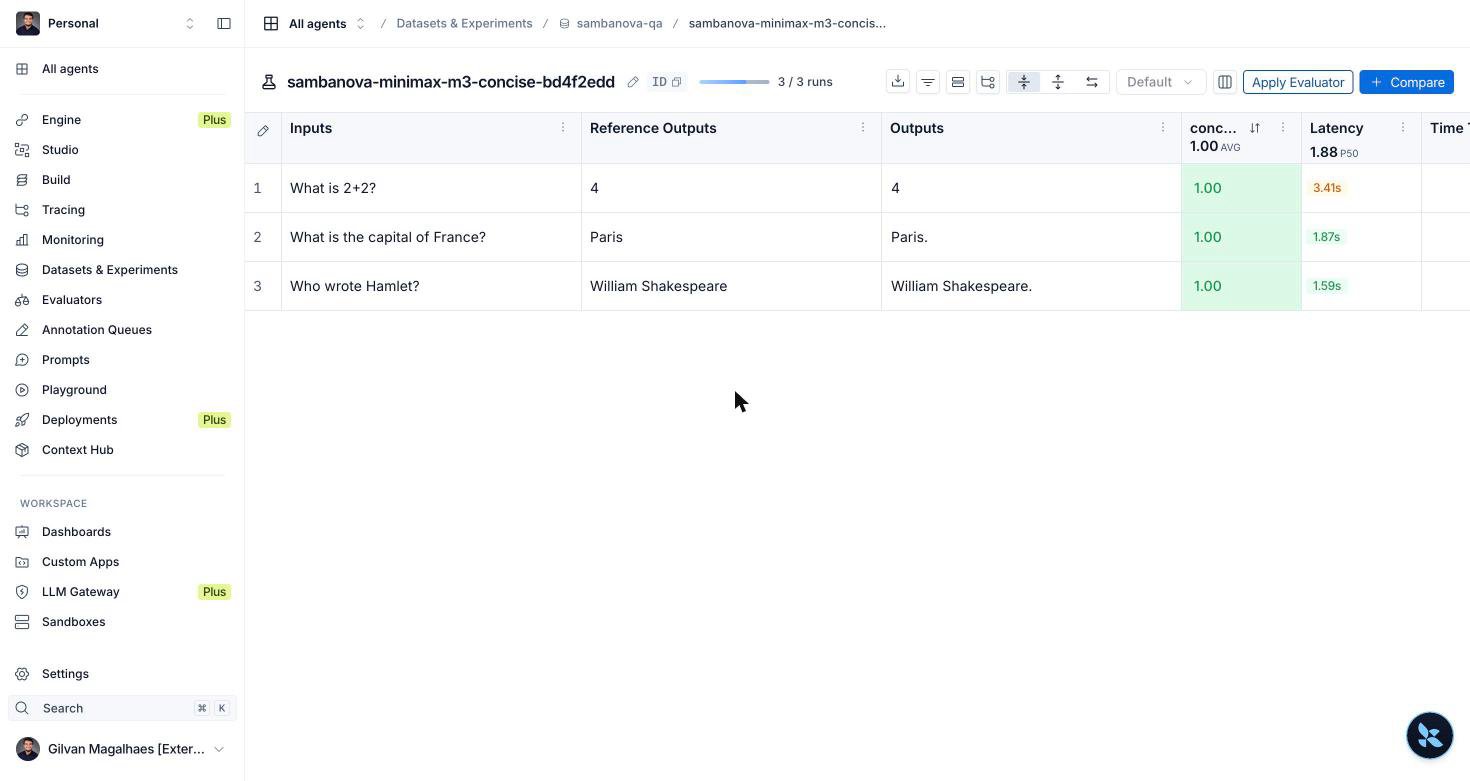
Task: Open Evaluators in the sidebar
Action: pos(122,300)
